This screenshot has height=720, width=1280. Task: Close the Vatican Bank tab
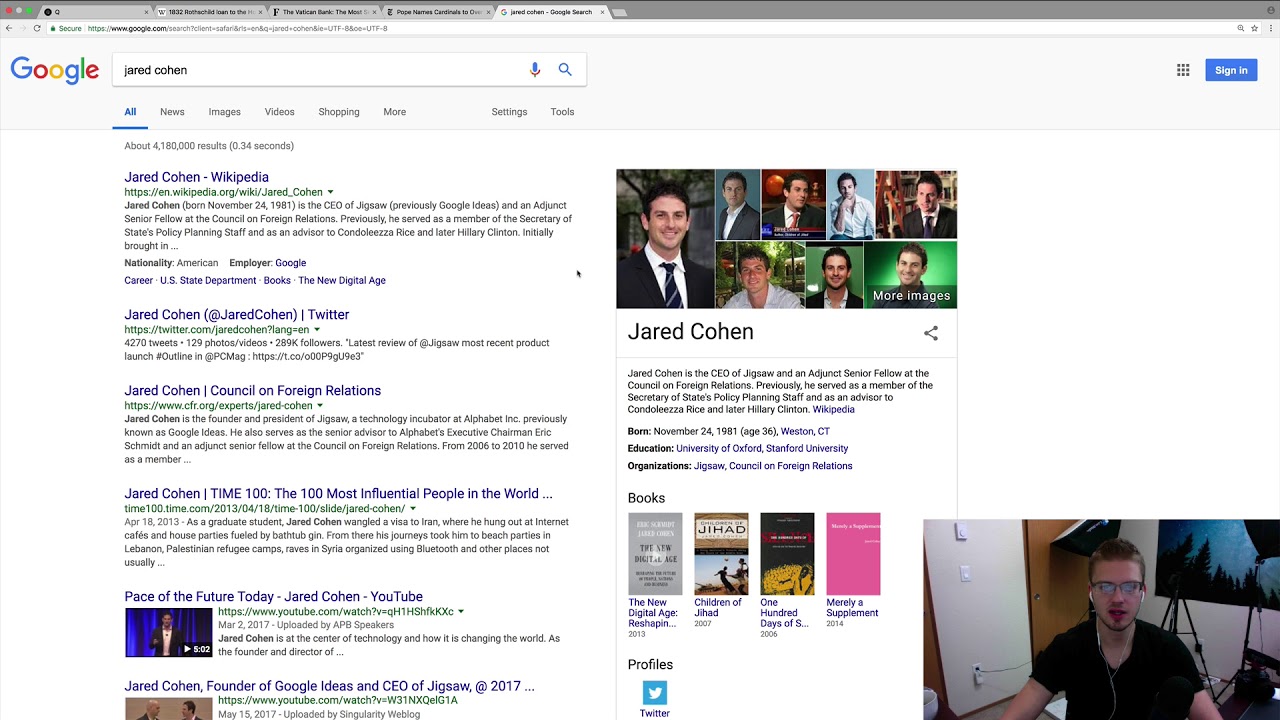tap(375, 12)
